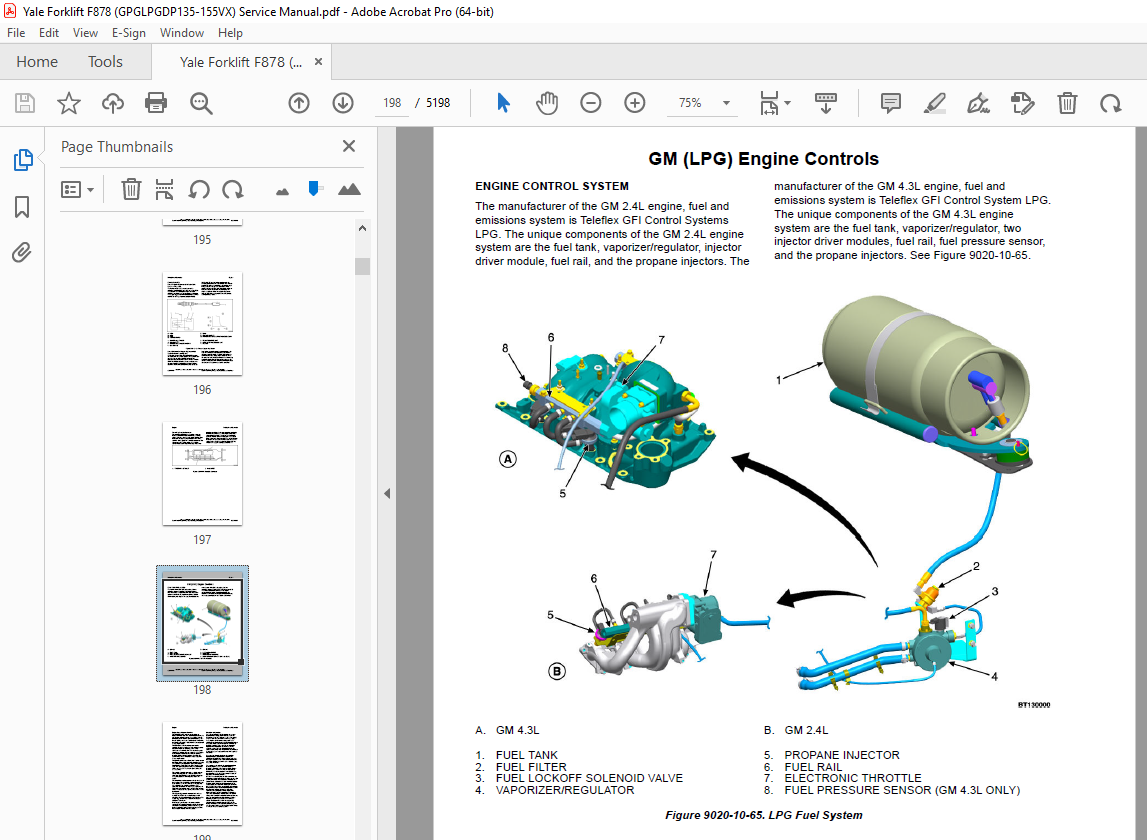Screen dimensions: 1147x840
Task: Close the Yale Forklift document tab
Action: point(318,61)
